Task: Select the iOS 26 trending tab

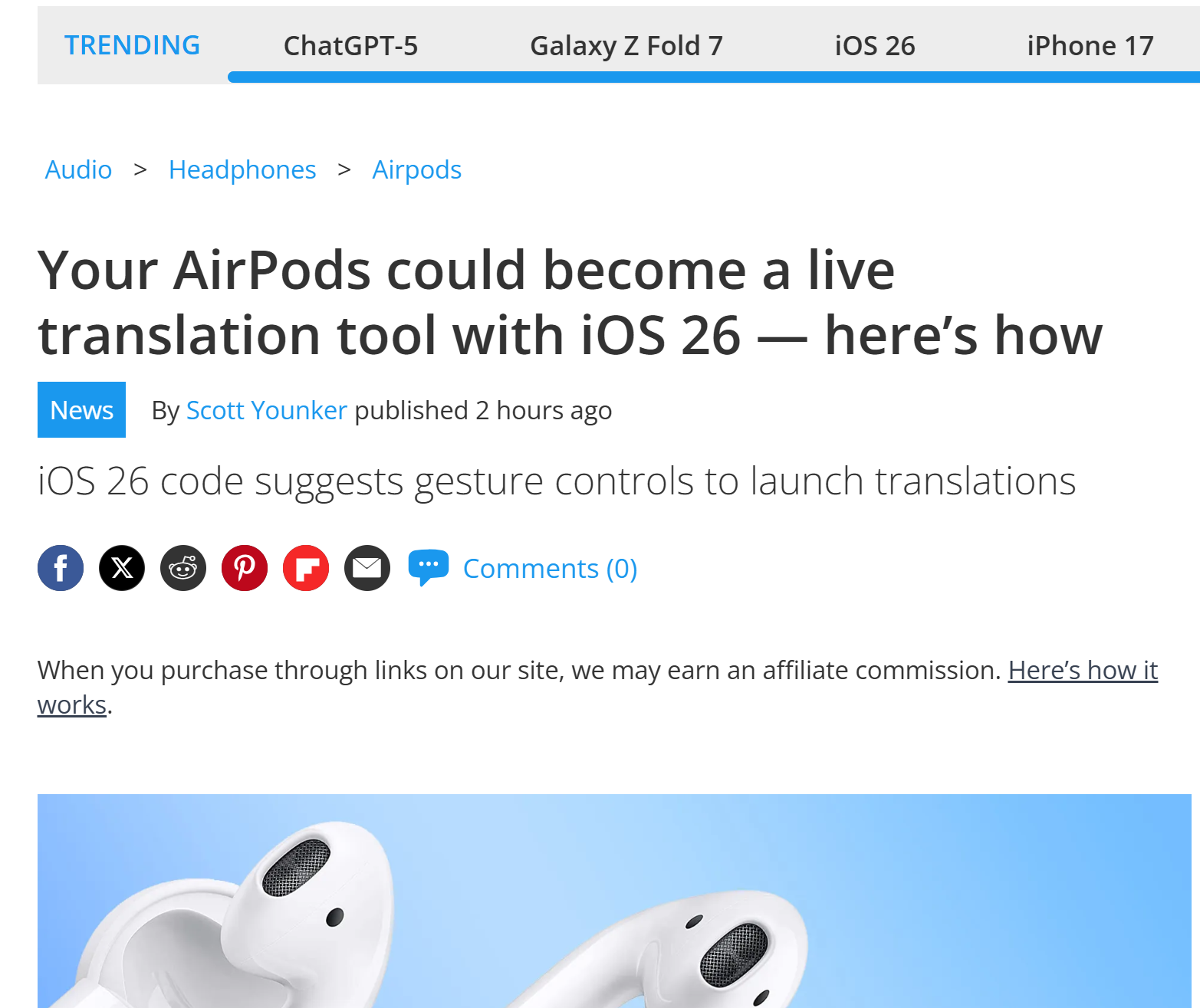Action: (x=875, y=46)
